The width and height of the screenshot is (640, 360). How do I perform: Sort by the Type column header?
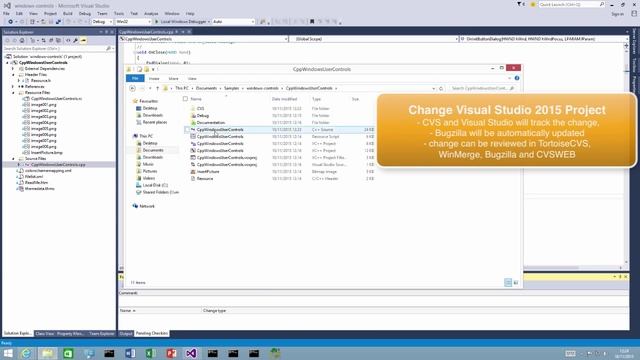316,99
